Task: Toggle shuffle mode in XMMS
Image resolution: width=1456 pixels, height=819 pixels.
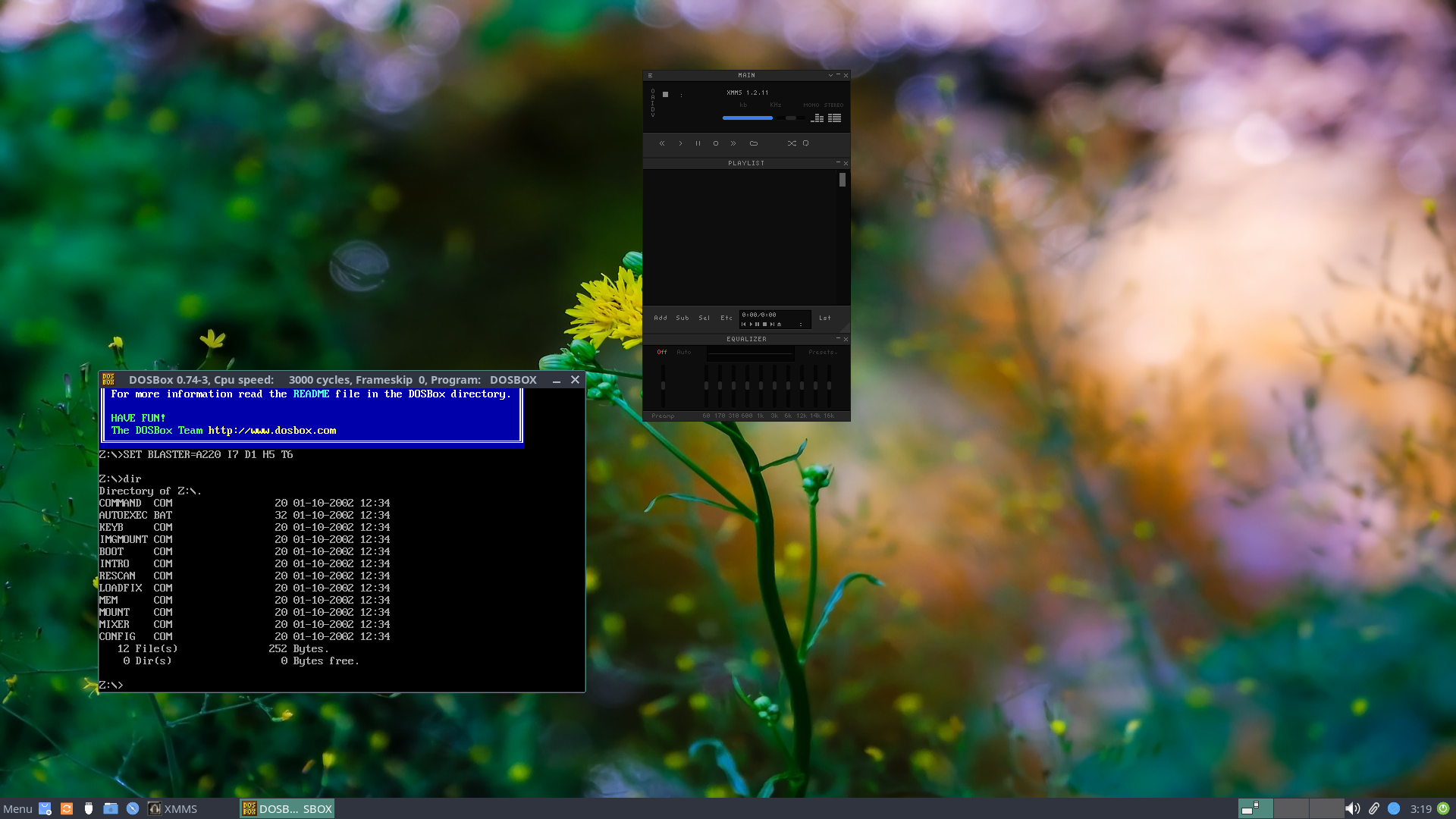Action: pyautogui.click(x=792, y=143)
